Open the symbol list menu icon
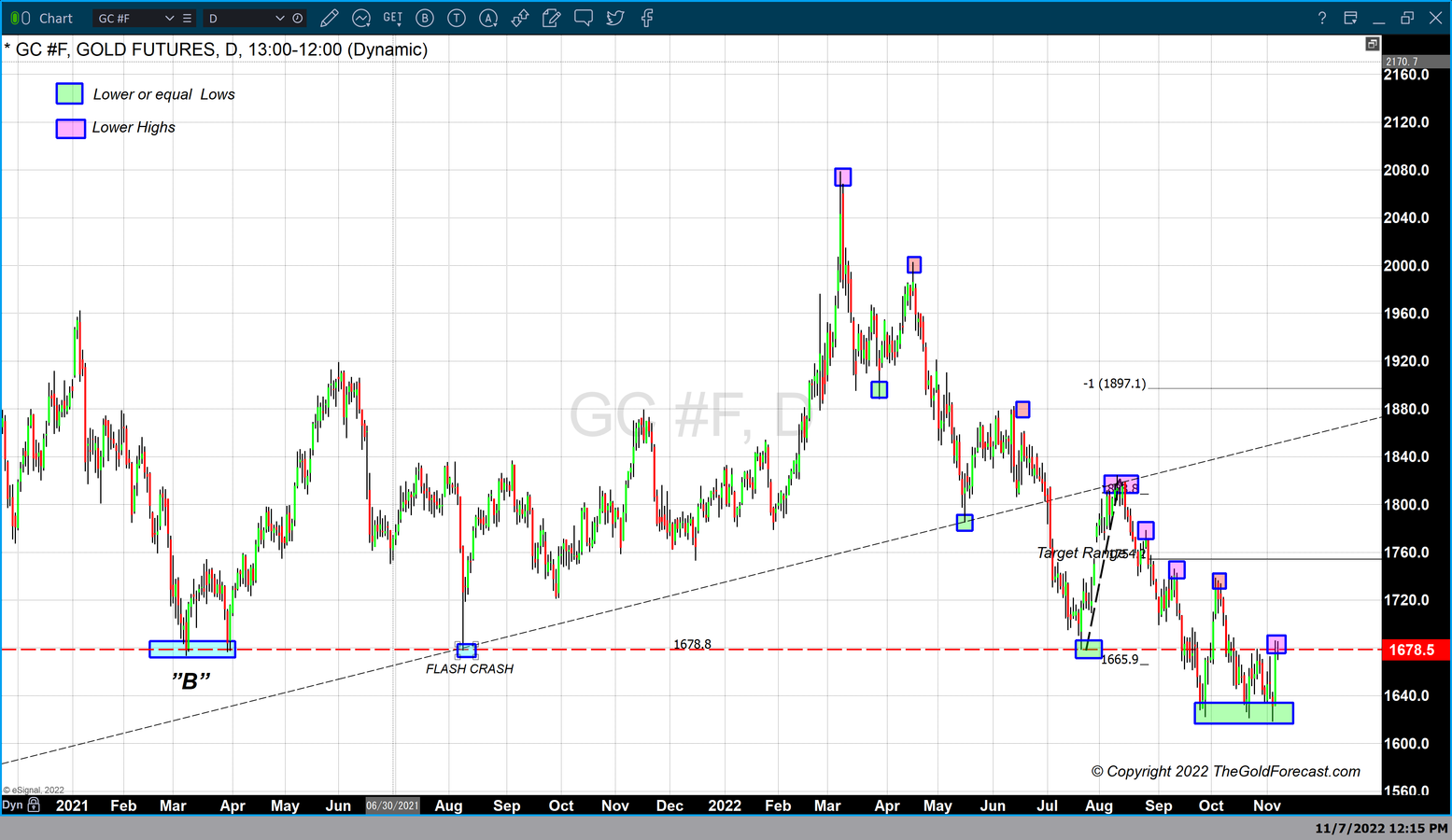The image size is (1452, 840). (188, 18)
